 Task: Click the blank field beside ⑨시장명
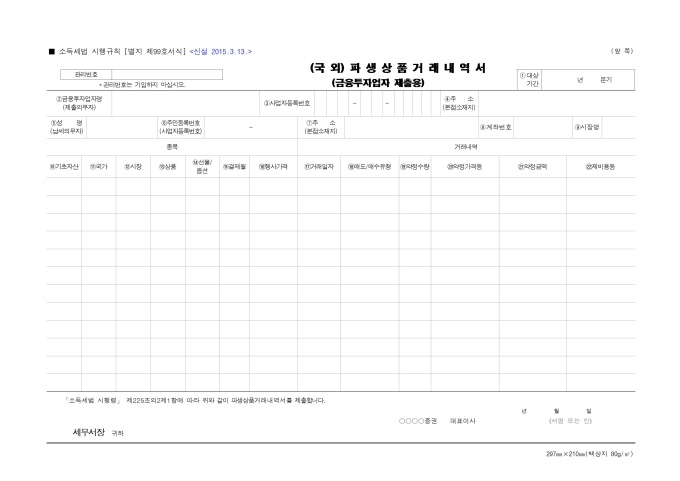618,128
